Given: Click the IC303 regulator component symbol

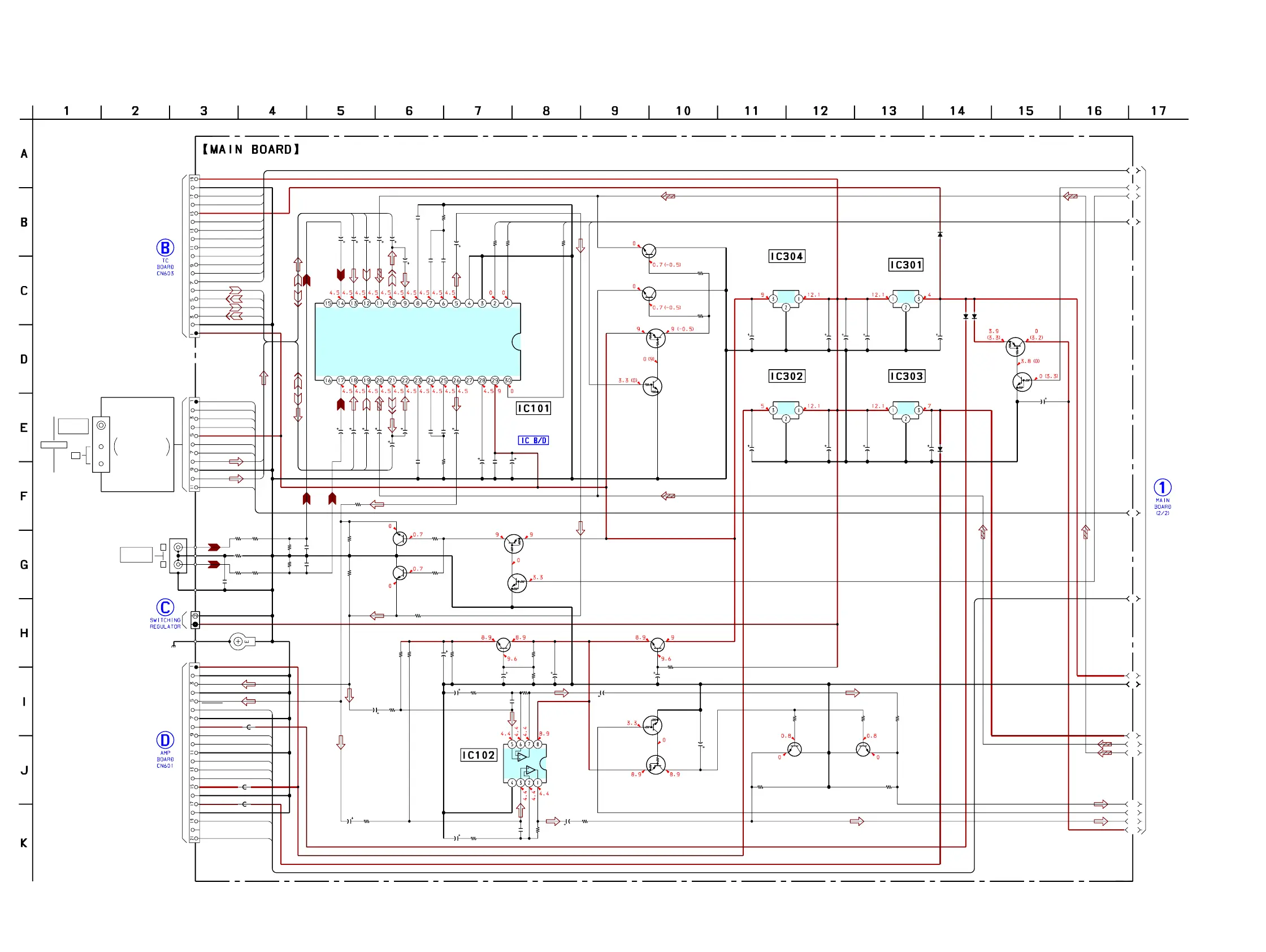Looking at the screenshot, I should (905, 410).
